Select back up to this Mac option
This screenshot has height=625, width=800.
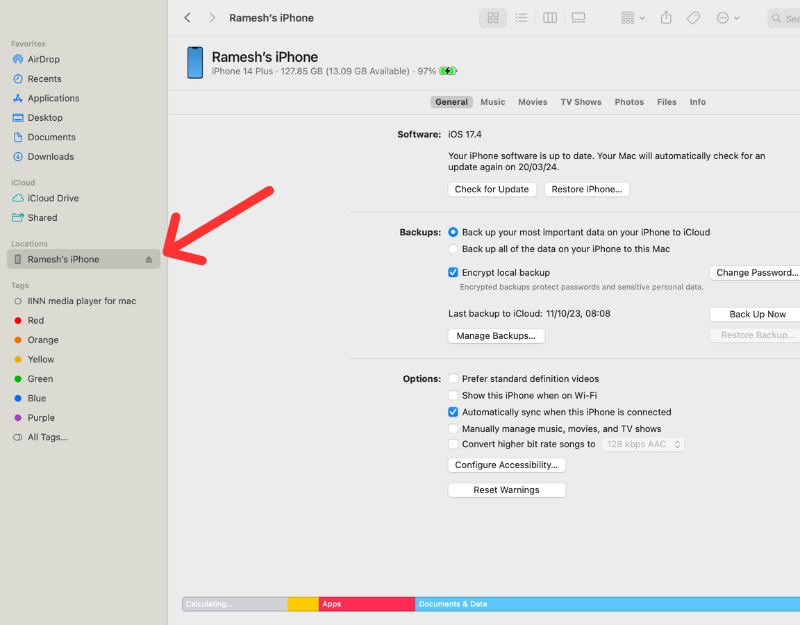pos(453,249)
